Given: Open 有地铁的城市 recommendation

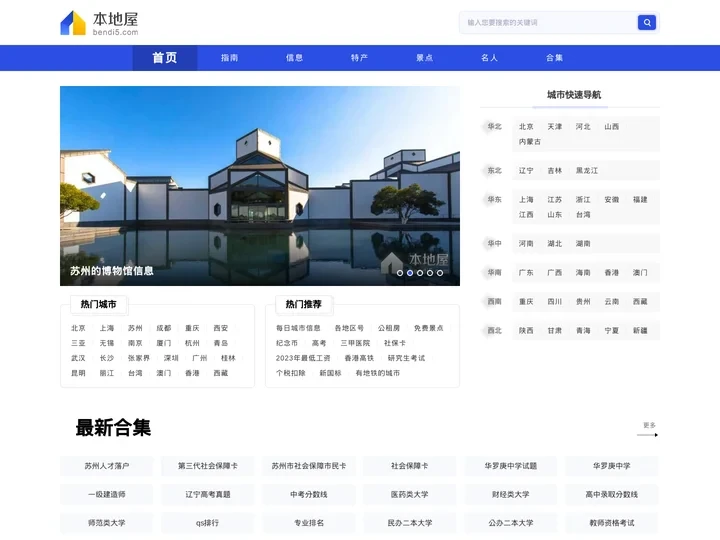Looking at the screenshot, I should (378, 373).
